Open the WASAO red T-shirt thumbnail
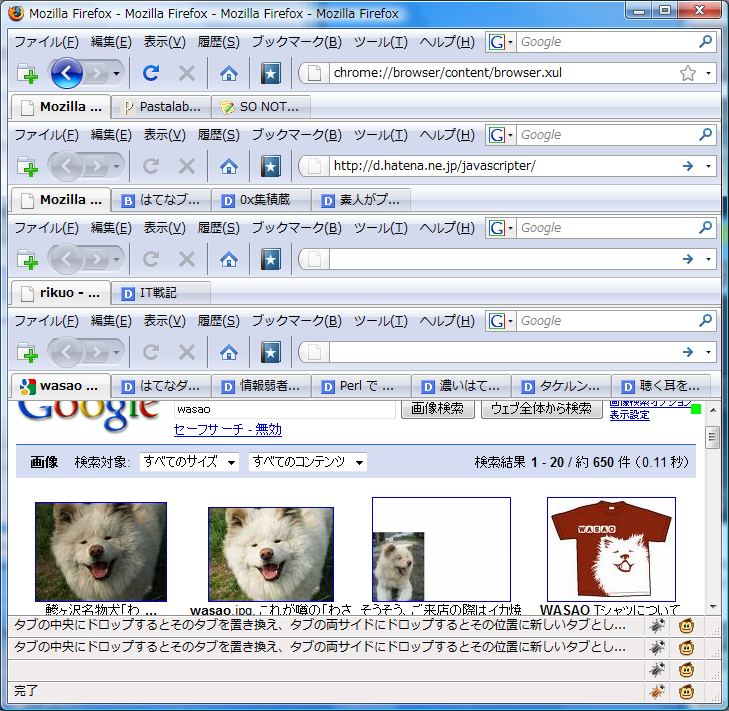Screen dimensions: 729x711 point(611,549)
